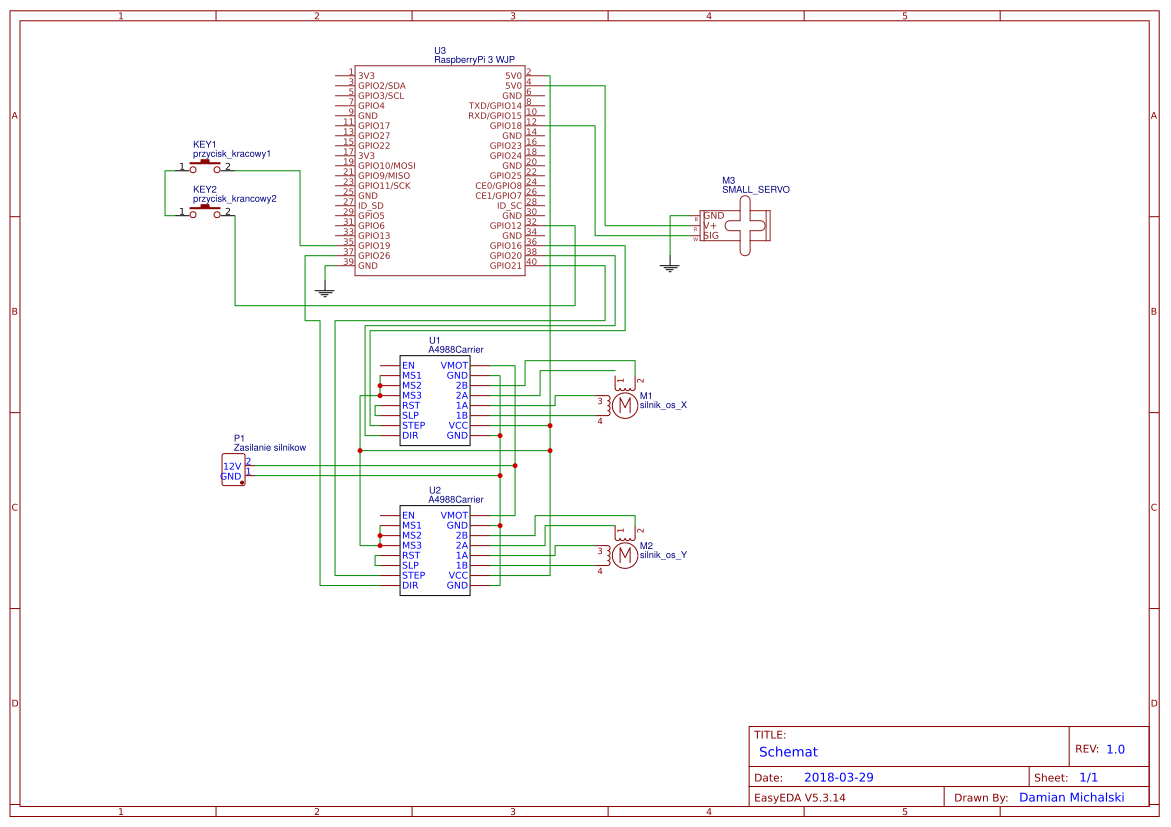Select the silnik_os_X motor M1 symbol
The height and width of the screenshot is (827, 1171).
[x=624, y=405]
